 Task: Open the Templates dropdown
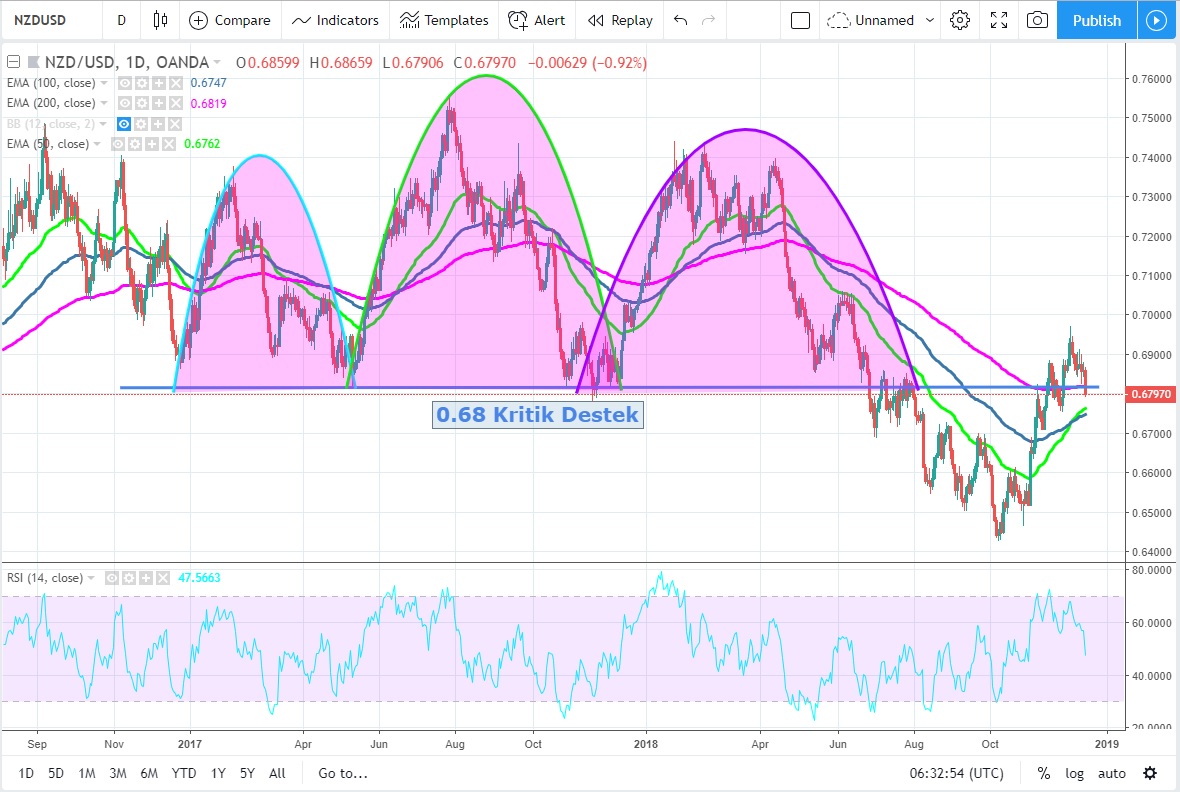pos(444,20)
